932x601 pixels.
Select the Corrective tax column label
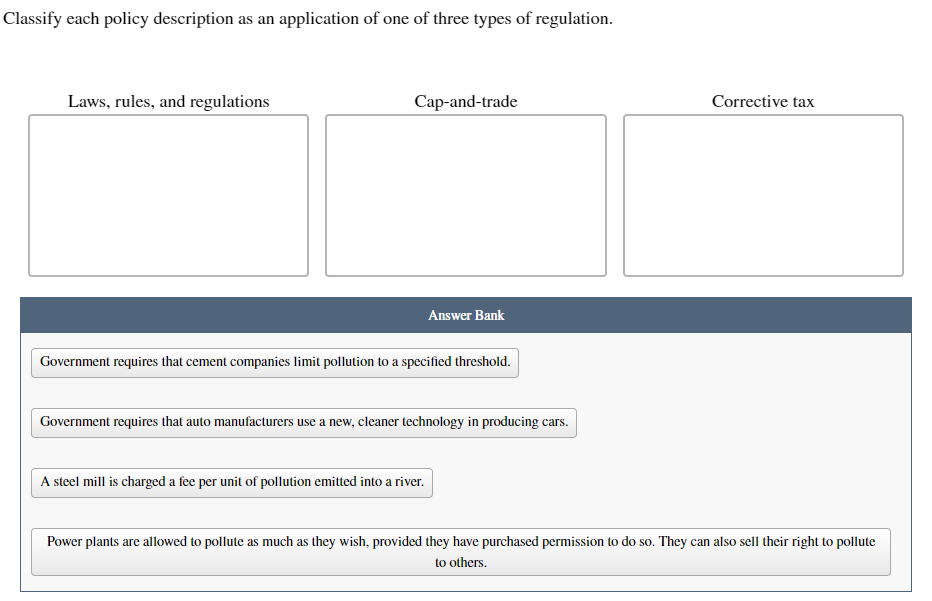(762, 101)
